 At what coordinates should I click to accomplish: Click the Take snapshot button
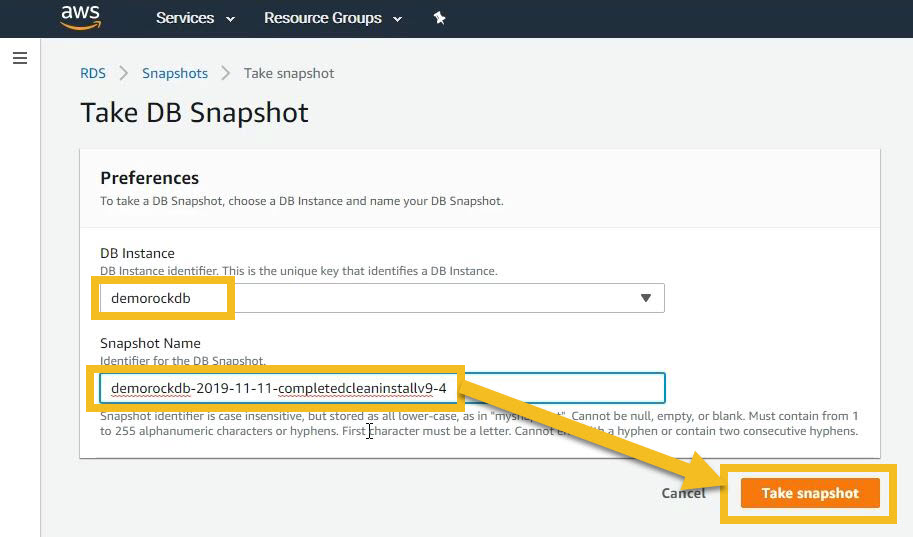[810, 493]
